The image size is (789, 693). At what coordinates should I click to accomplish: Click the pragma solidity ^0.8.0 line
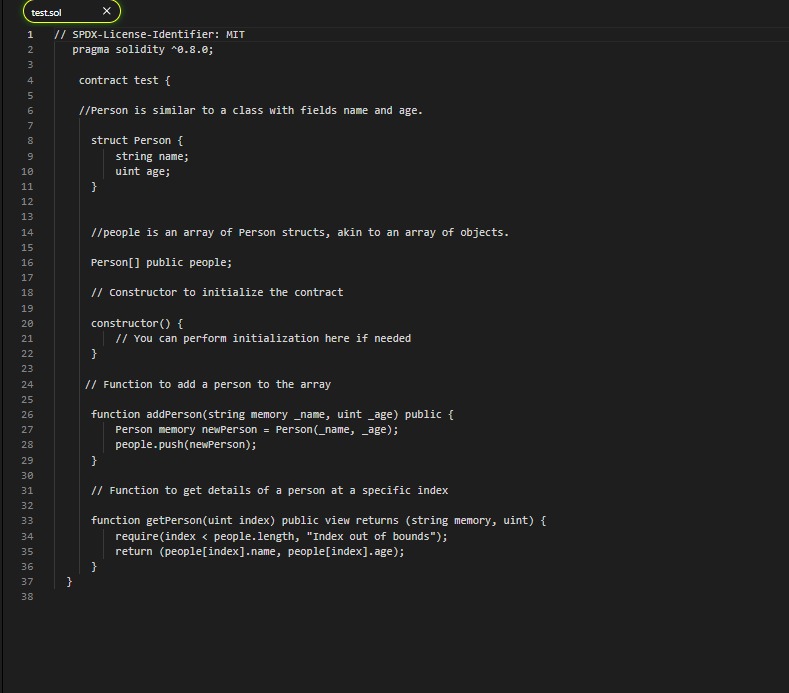[143, 50]
